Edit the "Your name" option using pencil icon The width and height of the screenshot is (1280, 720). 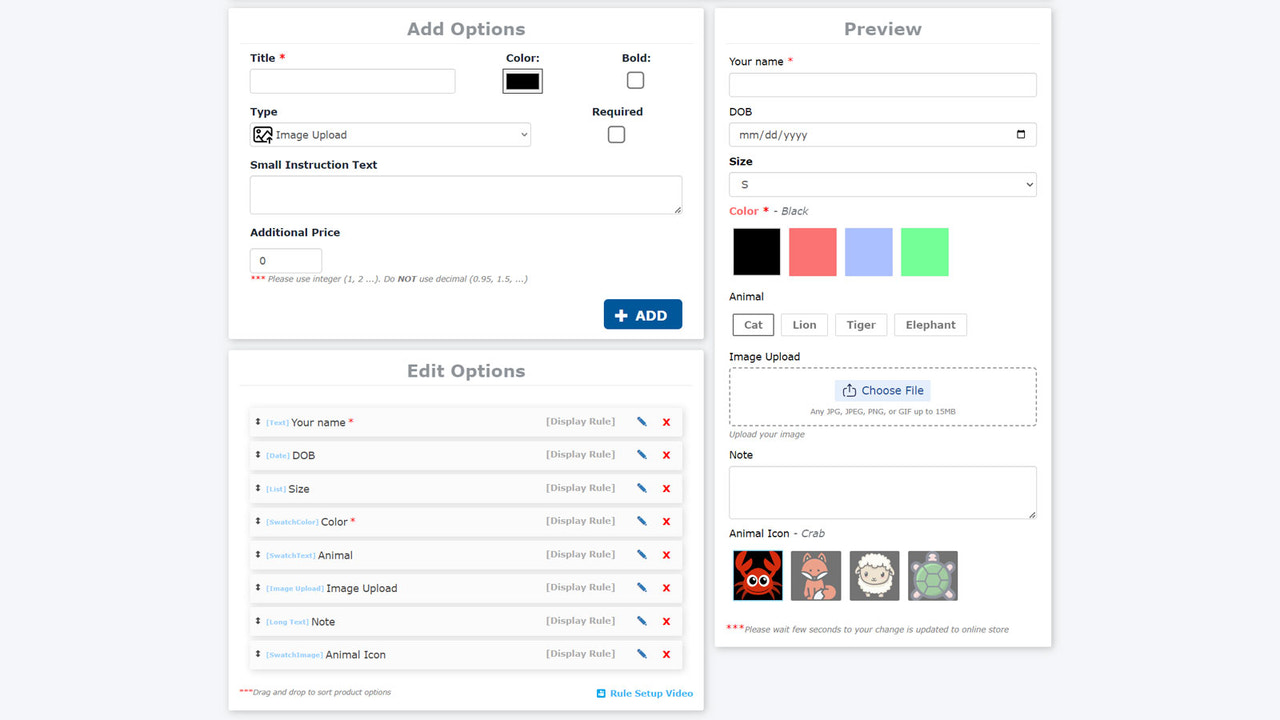click(641, 421)
